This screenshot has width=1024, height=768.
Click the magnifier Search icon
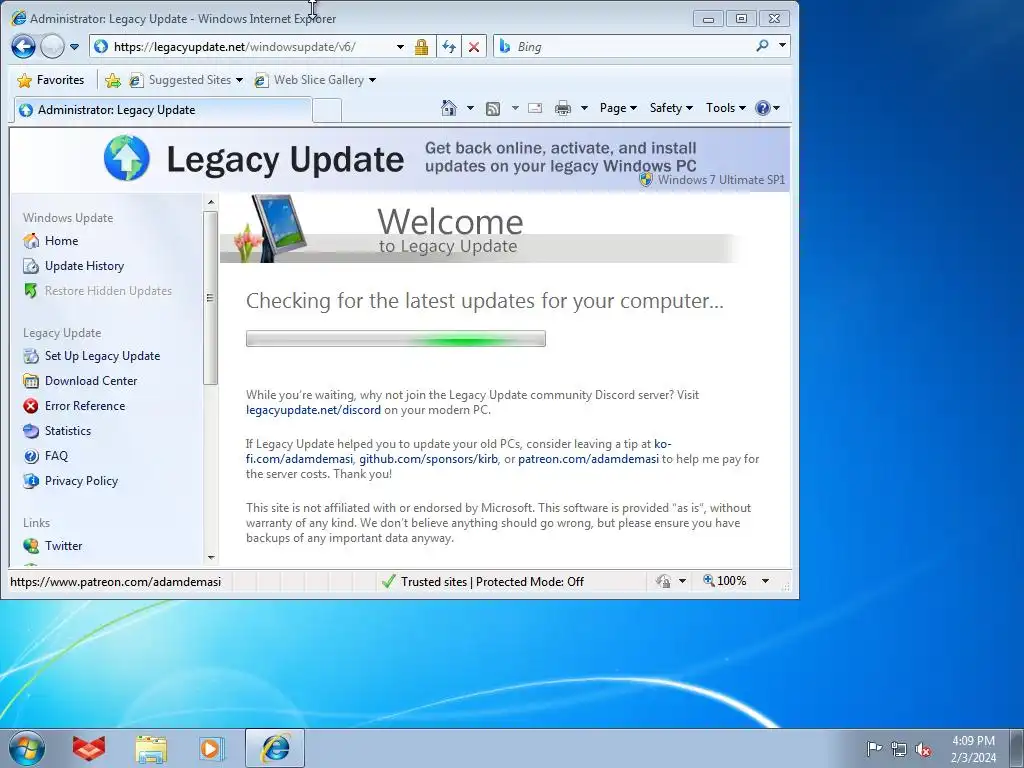[x=762, y=46]
